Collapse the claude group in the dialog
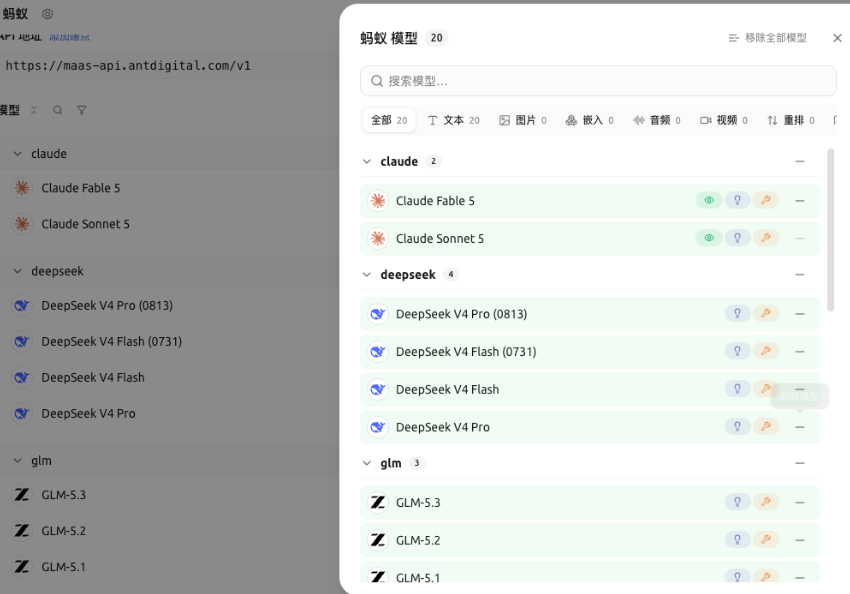Viewport: 850px width, 594px height. [x=367, y=162]
